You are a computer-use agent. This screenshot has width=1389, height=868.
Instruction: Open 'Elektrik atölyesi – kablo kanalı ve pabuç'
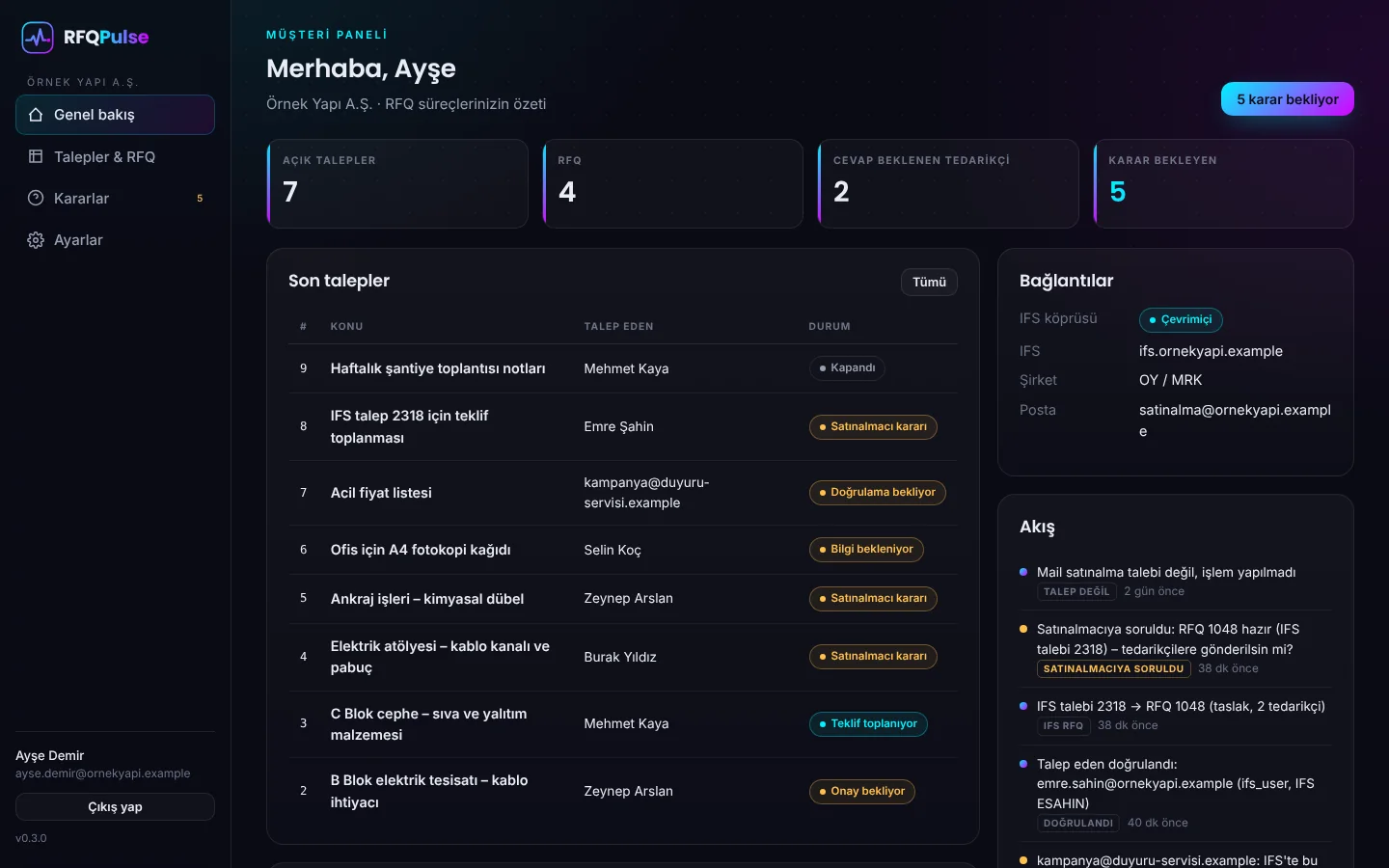(440, 657)
